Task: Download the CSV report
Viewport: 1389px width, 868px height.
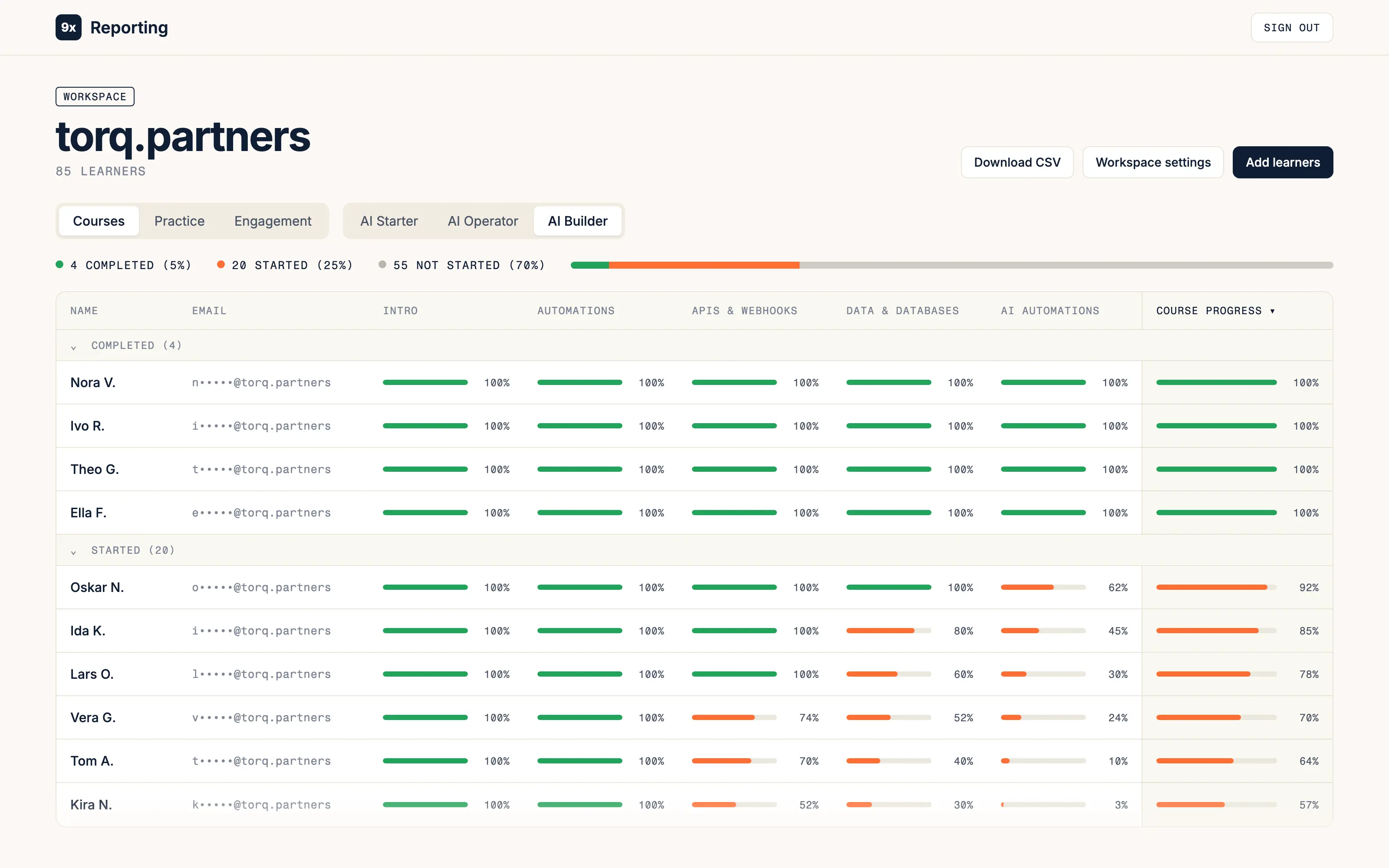Action: (x=1017, y=162)
